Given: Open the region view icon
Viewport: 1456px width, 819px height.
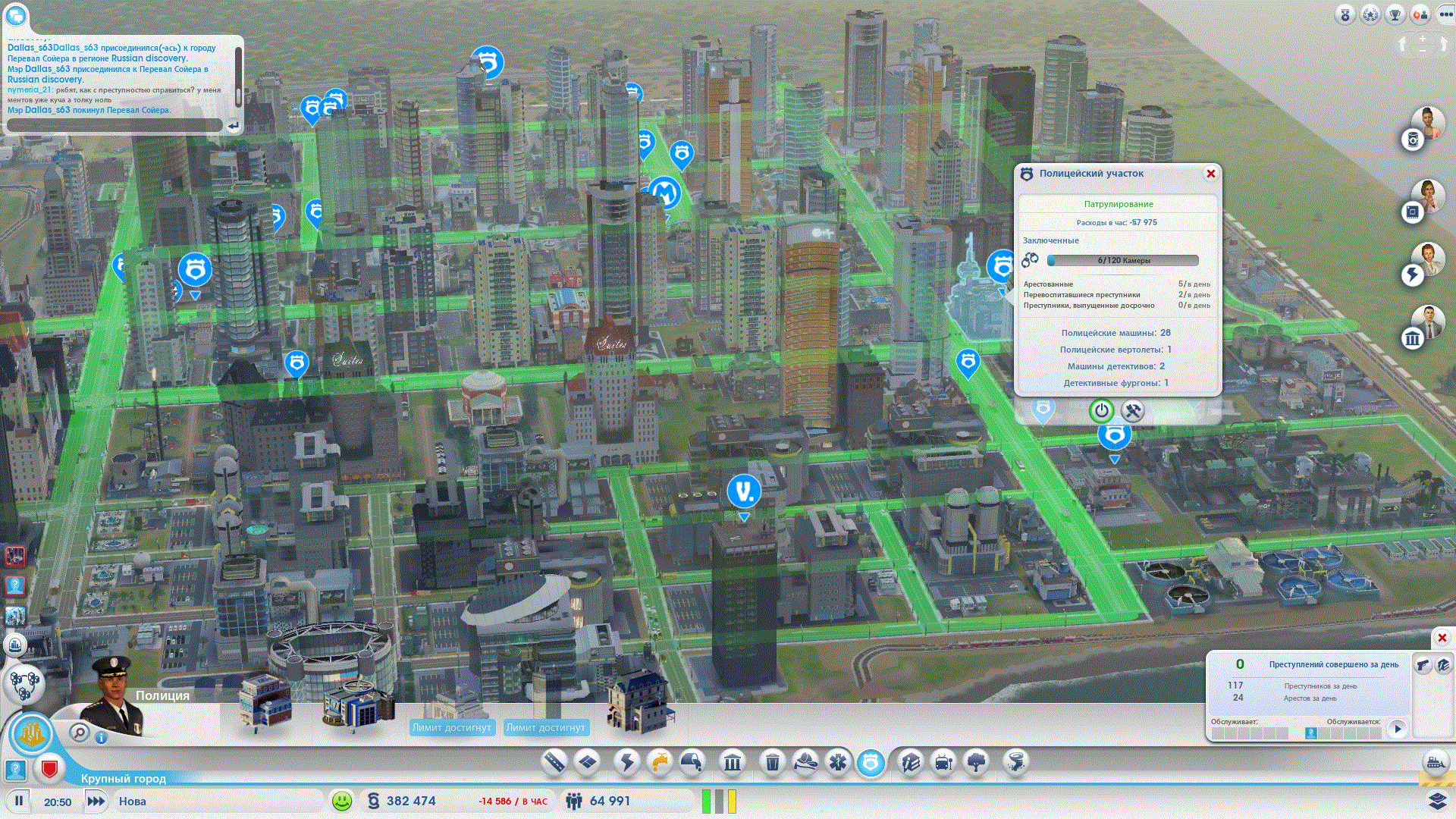Looking at the screenshot, I should click(25, 683).
